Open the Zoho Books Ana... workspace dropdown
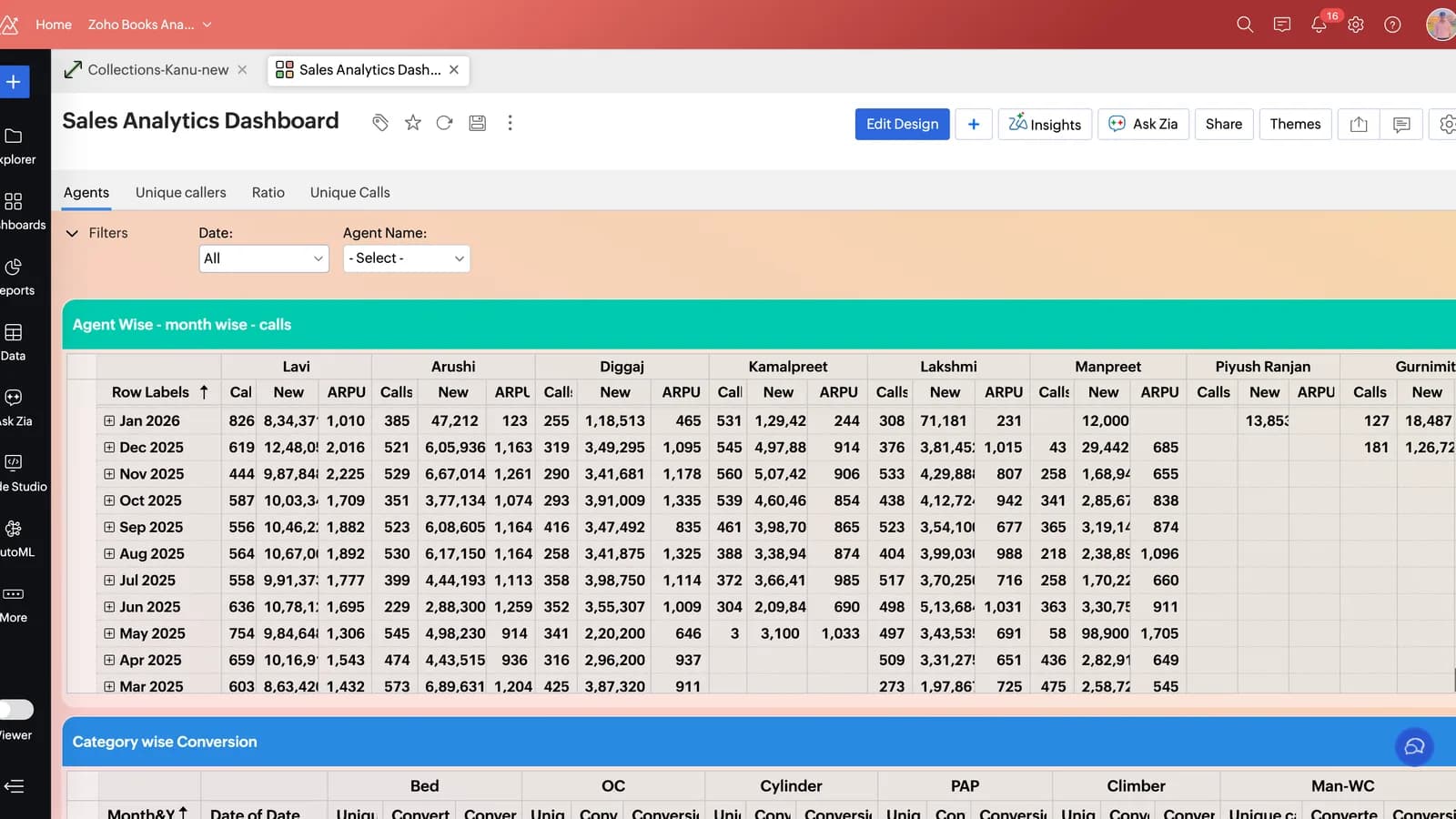Screen dimensions: 1456x819 point(150,25)
